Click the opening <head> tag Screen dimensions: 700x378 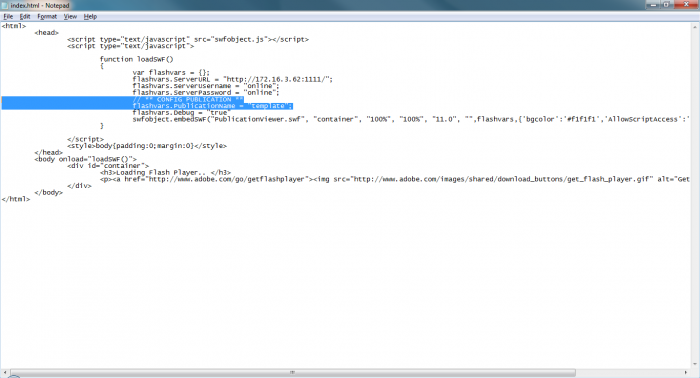[x=46, y=33]
